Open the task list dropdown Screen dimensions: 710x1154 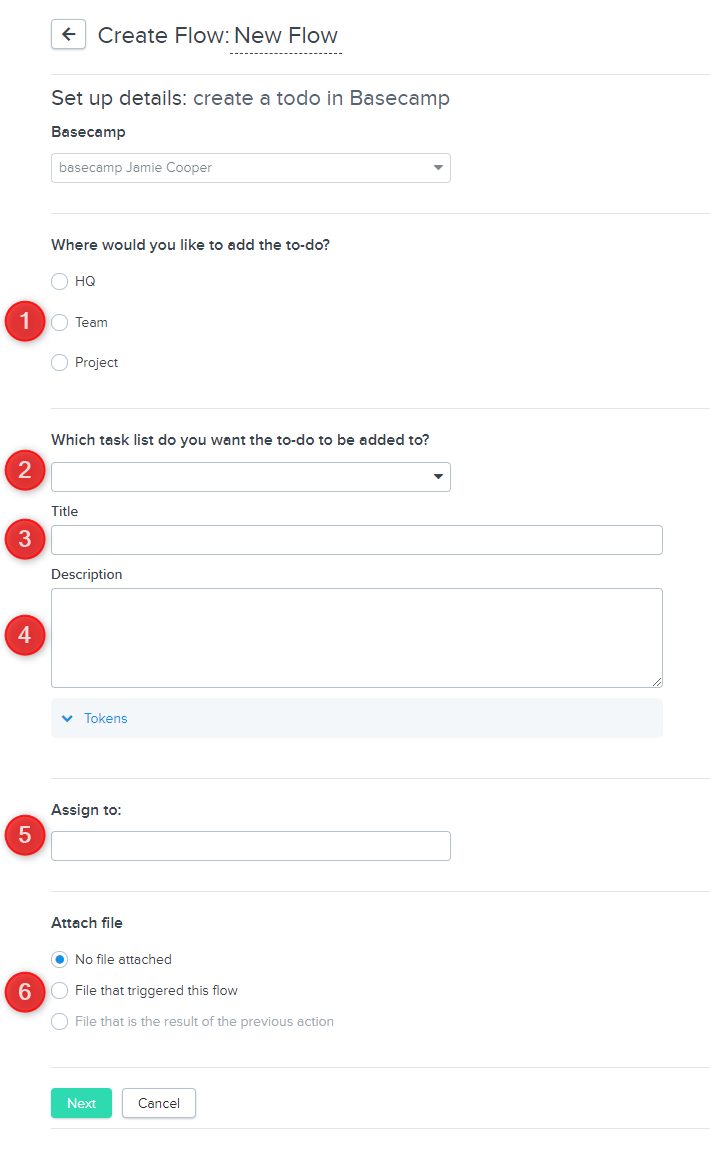coord(250,477)
